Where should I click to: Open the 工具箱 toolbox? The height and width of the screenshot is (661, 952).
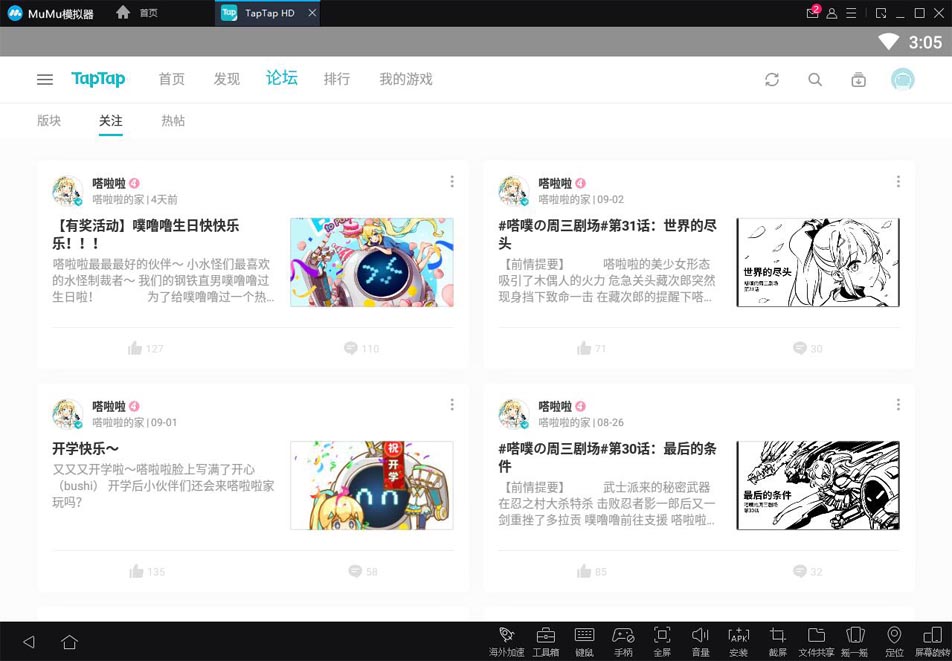(545, 642)
